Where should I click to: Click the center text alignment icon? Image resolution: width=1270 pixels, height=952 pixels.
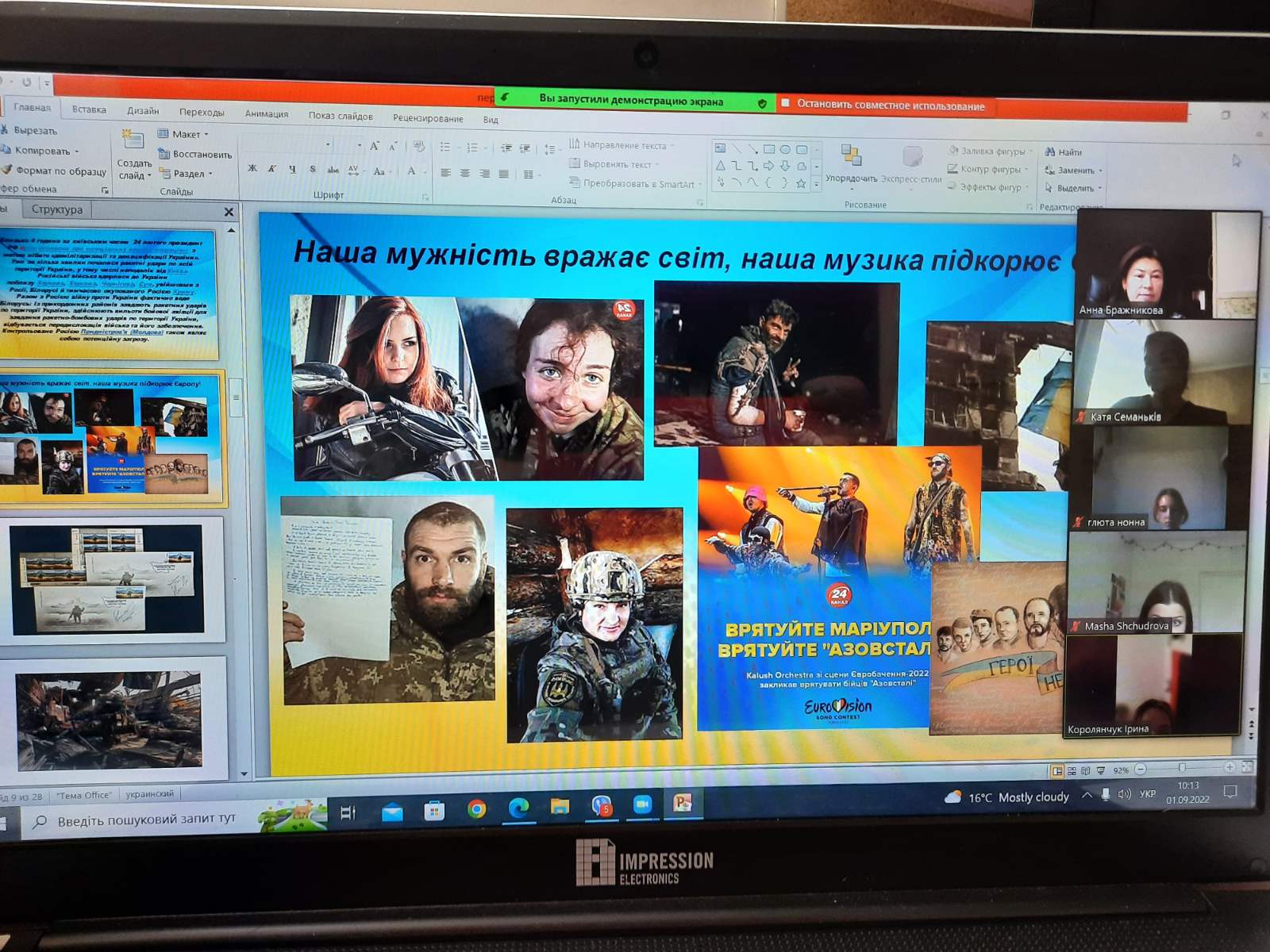[x=465, y=173]
